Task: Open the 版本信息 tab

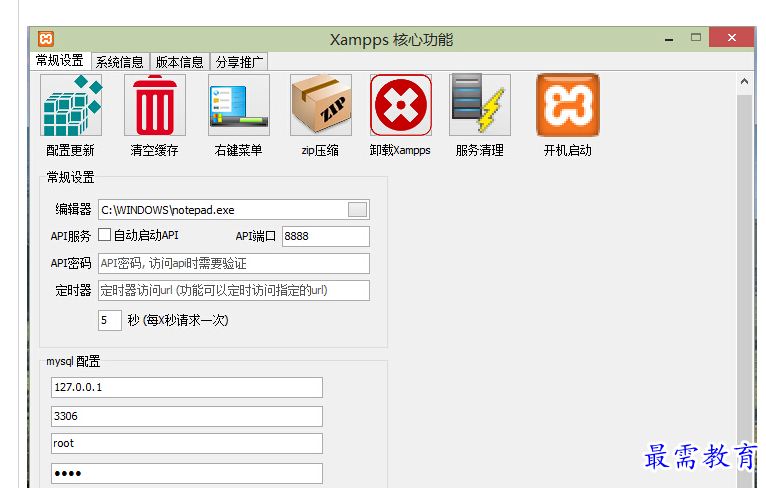Action: (x=180, y=62)
